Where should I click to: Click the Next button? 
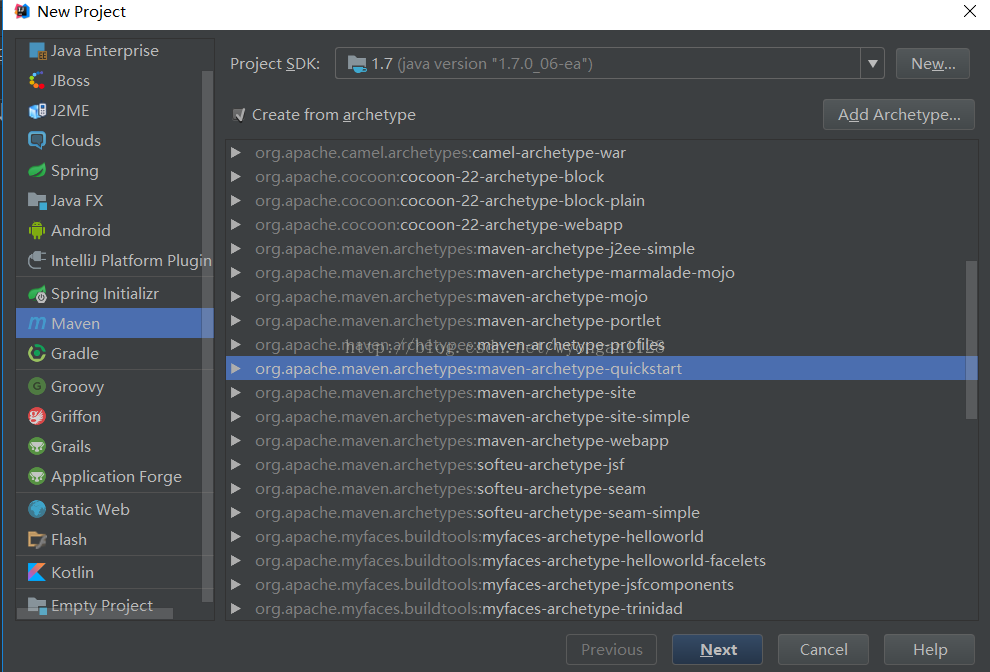click(717, 650)
